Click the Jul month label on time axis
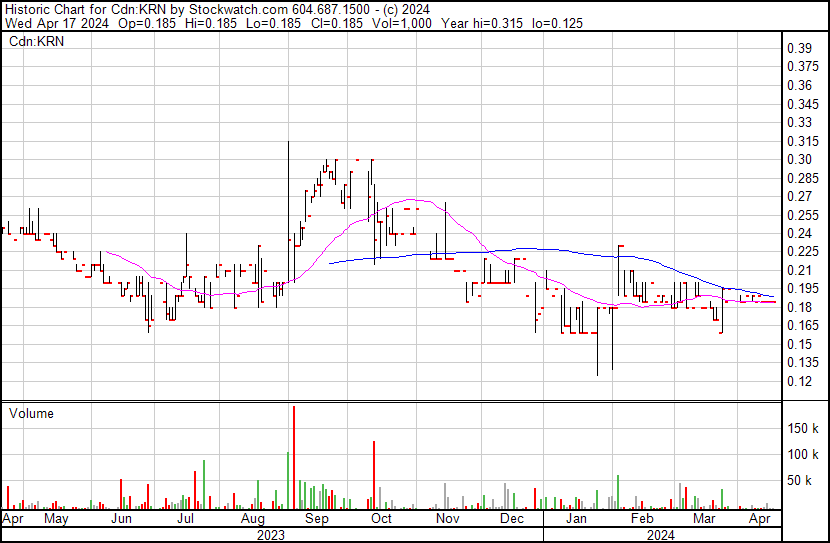This screenshot has width=830, height=543. tap(186, 520)
